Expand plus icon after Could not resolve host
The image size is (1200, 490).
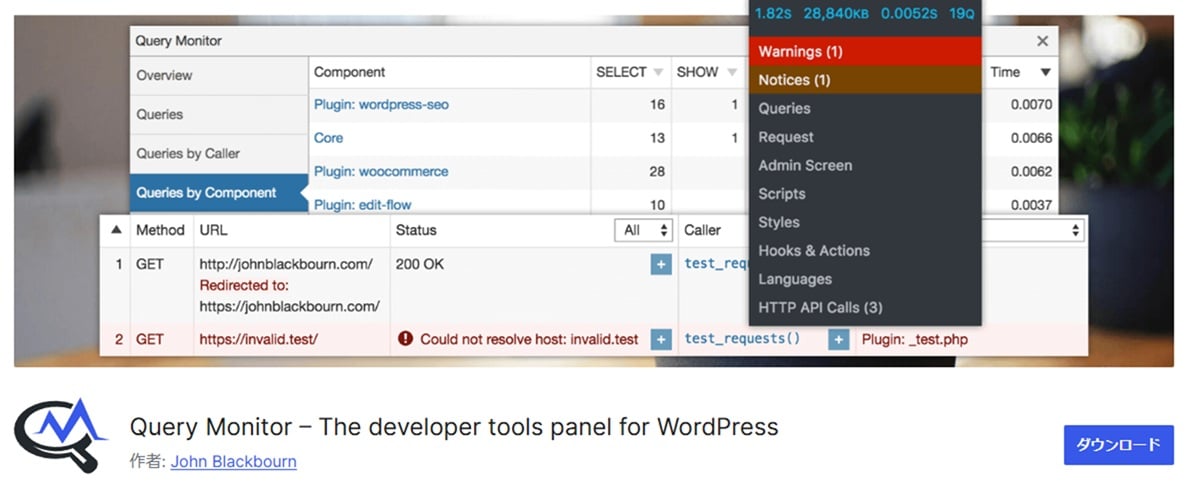pyautogui.click(x=660, y=340)
